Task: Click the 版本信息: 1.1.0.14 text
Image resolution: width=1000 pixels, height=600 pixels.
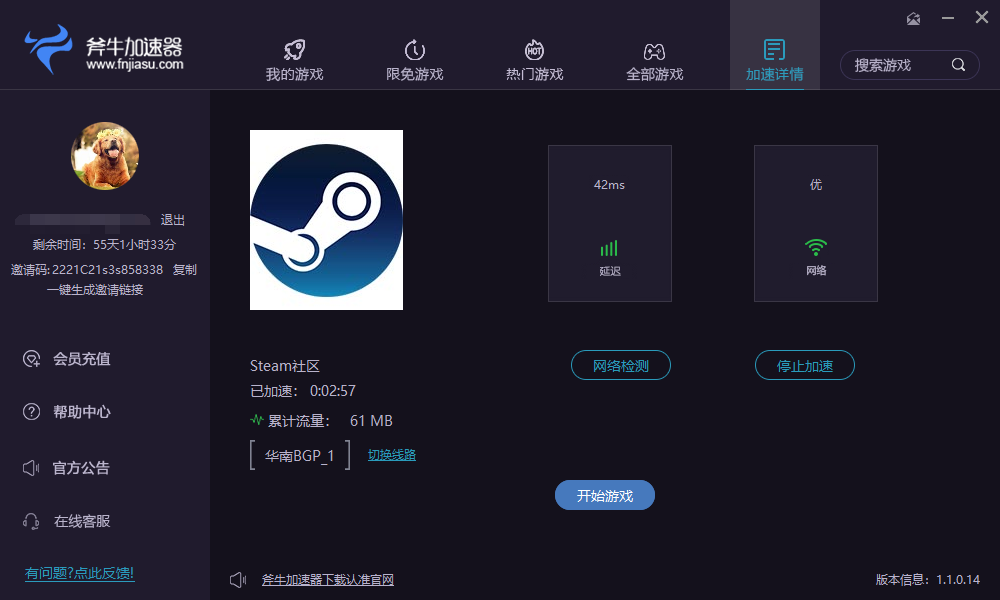Action: coord(927,580)
